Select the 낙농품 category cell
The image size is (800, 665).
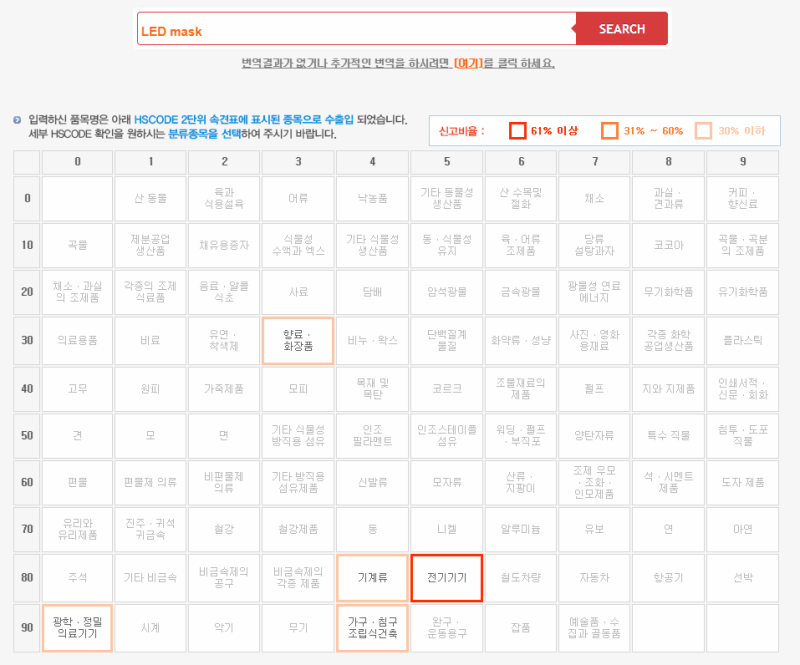coord(372,197)
